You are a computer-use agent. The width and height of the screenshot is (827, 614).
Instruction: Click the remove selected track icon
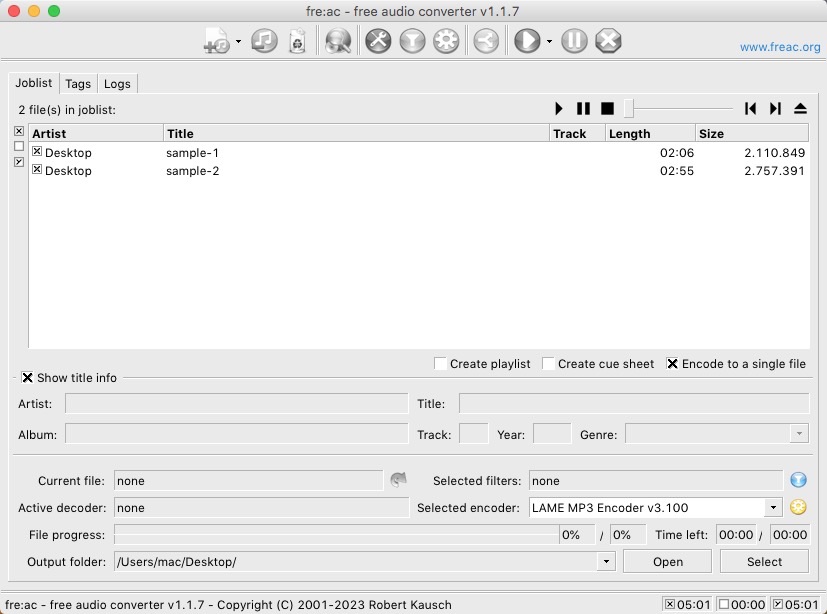(x=264, y=41)
